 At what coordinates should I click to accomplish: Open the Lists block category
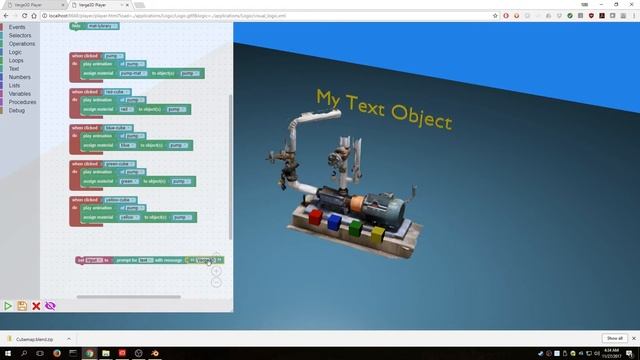14,85
